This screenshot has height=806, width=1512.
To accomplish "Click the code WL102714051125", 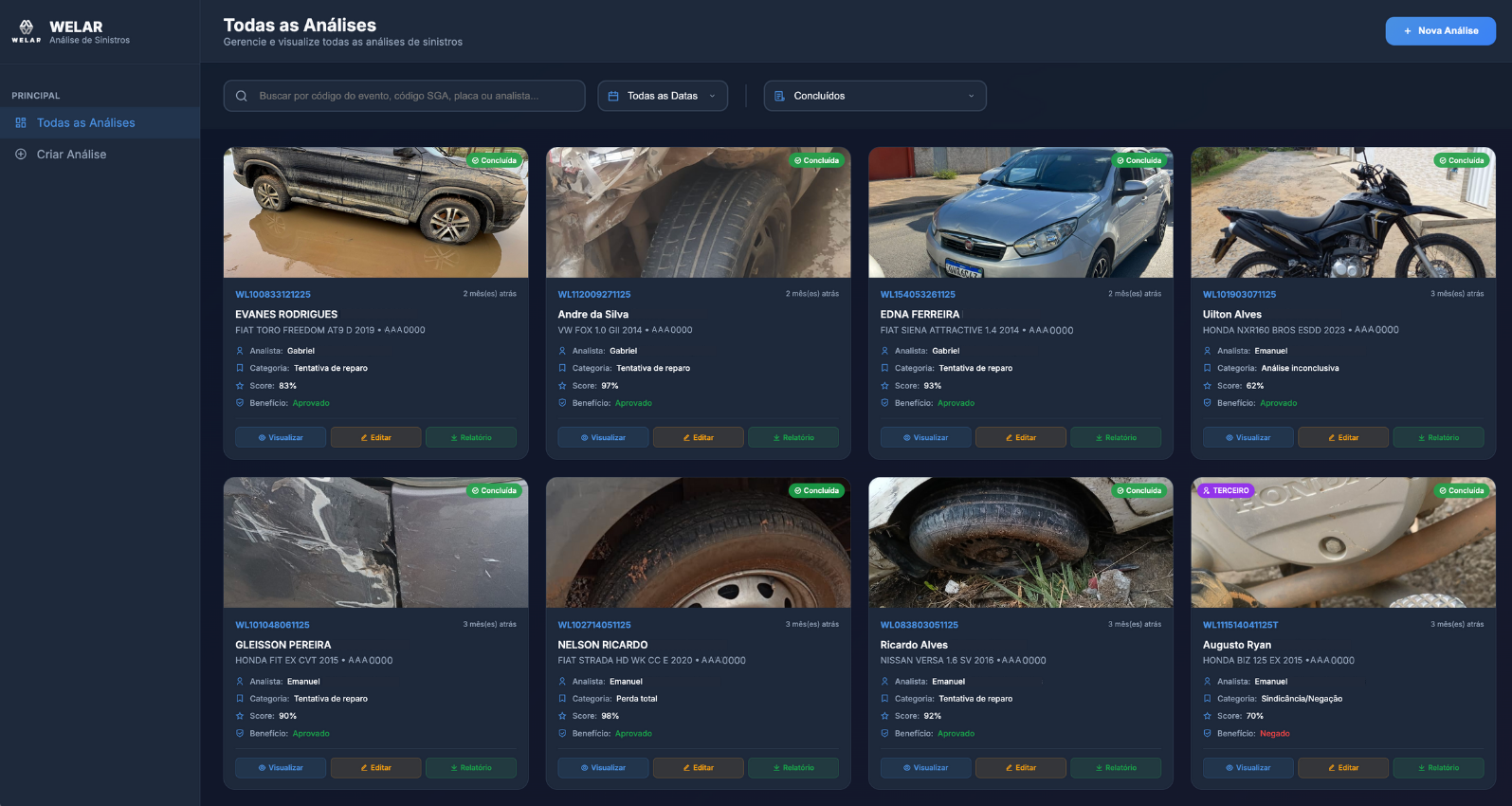I will [x=594, y=625].
